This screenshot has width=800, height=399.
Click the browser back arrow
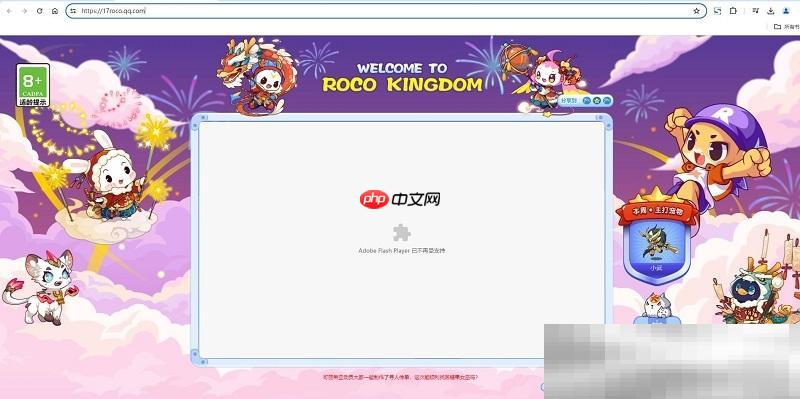(9, 11)
